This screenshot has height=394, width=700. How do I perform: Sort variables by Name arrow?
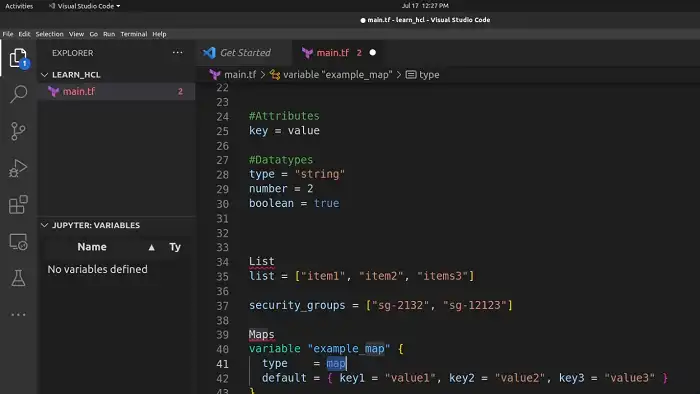click(152, 247)
